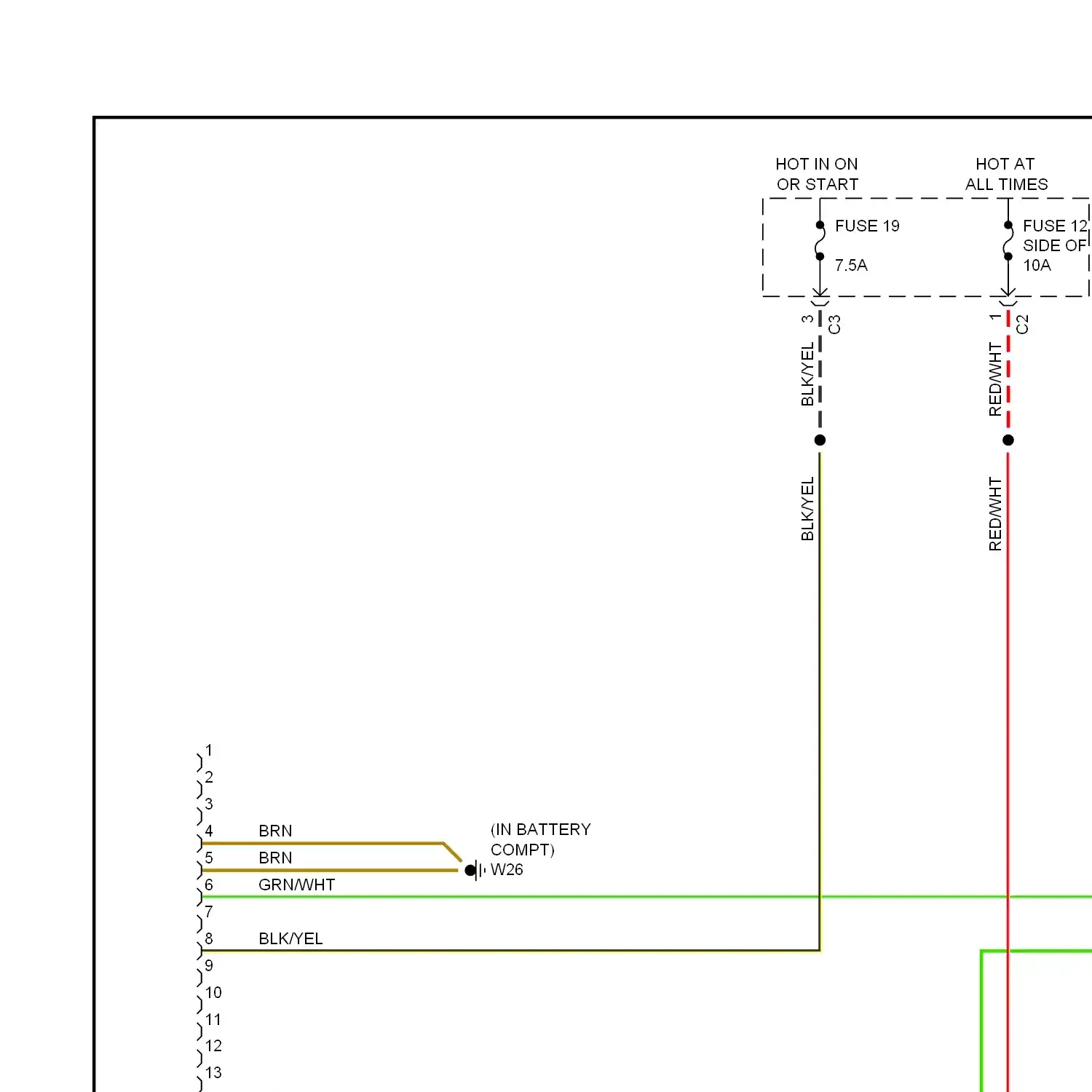Select the RED/WHT label beside the solid vertical wire
Screen dimensions: 1092x1092
(x=995, y=514)
